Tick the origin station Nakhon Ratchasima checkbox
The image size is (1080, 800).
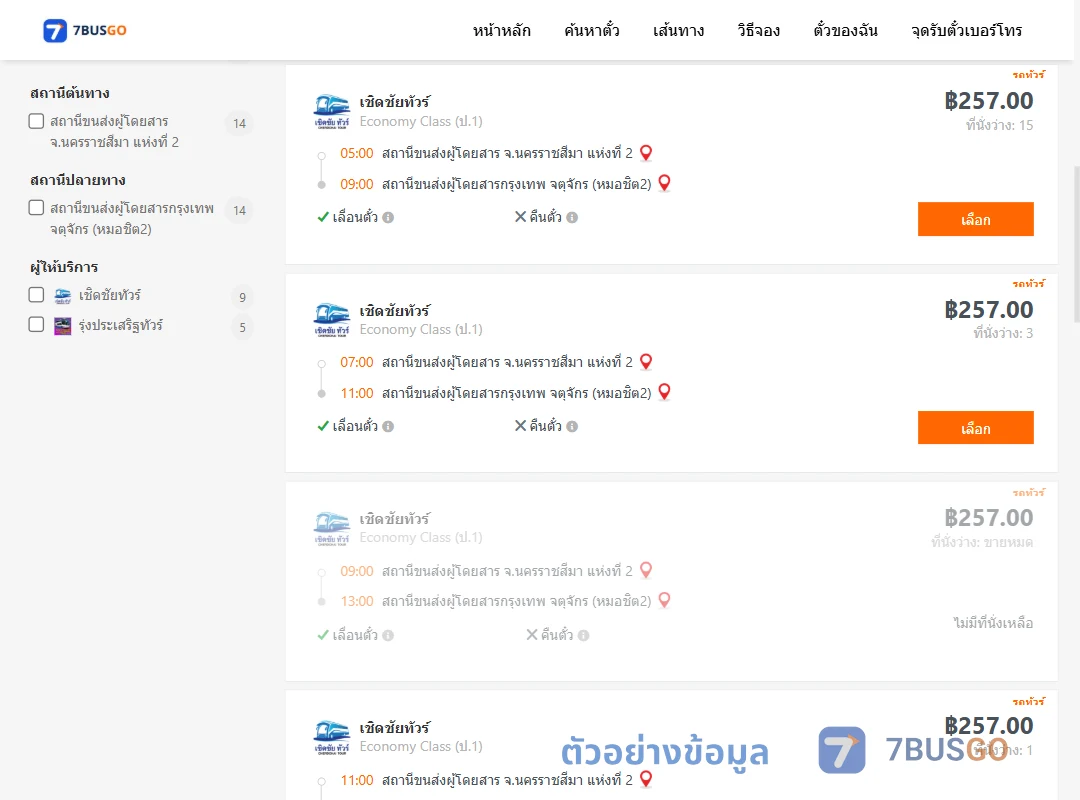(37, 121)
